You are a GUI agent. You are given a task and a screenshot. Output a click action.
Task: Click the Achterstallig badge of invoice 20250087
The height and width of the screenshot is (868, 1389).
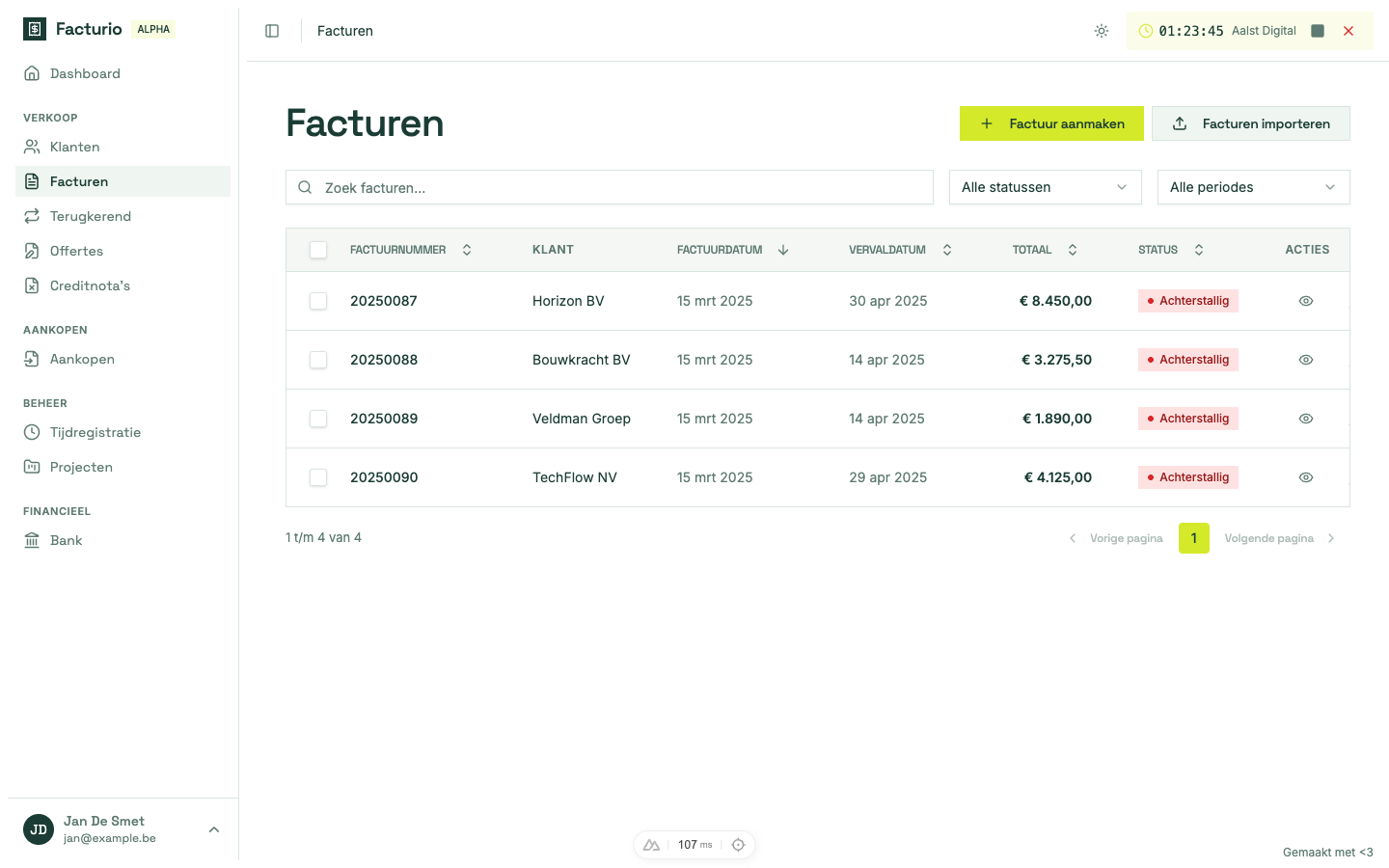click(1188, 301)
